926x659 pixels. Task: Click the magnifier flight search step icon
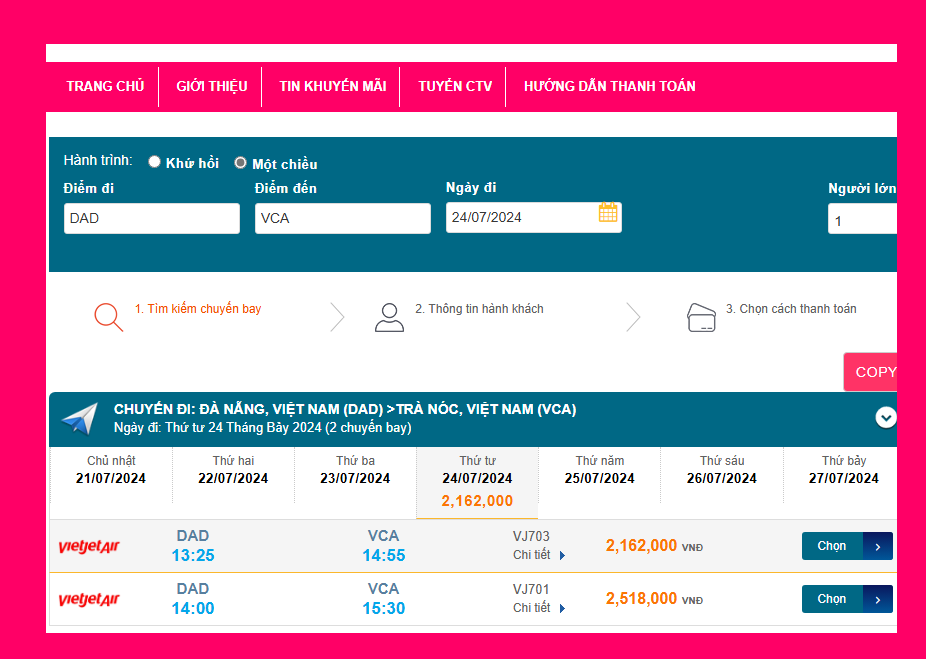tap(108, 316)
